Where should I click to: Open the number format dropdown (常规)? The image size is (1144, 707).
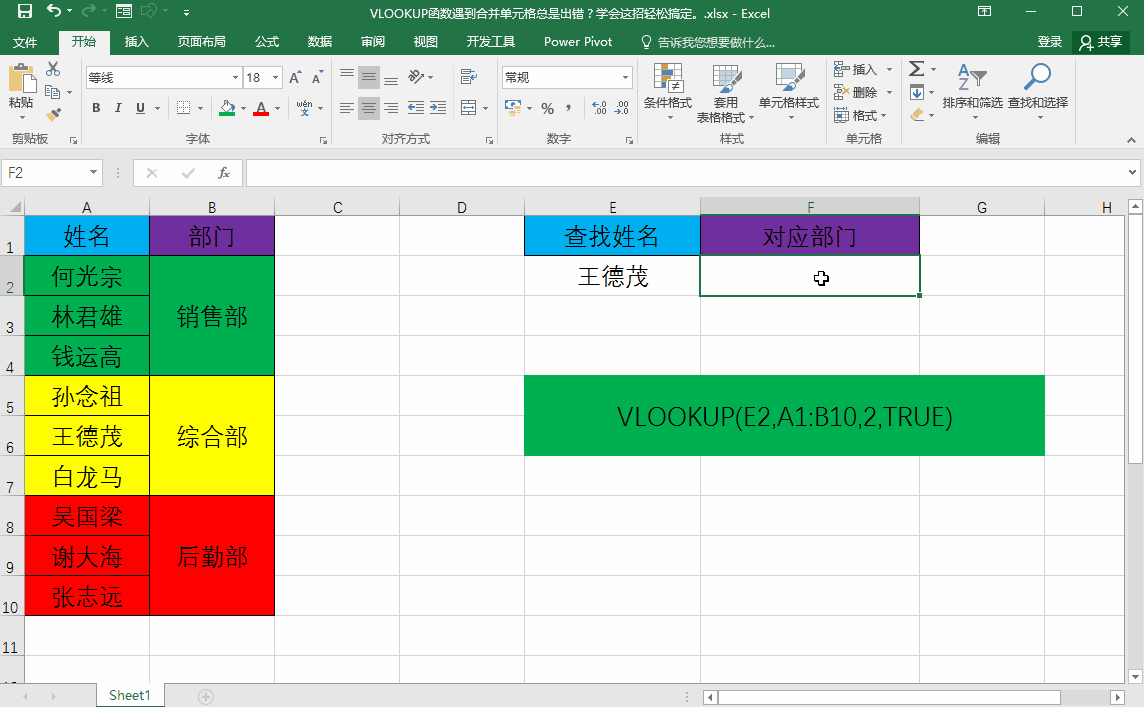625,77
